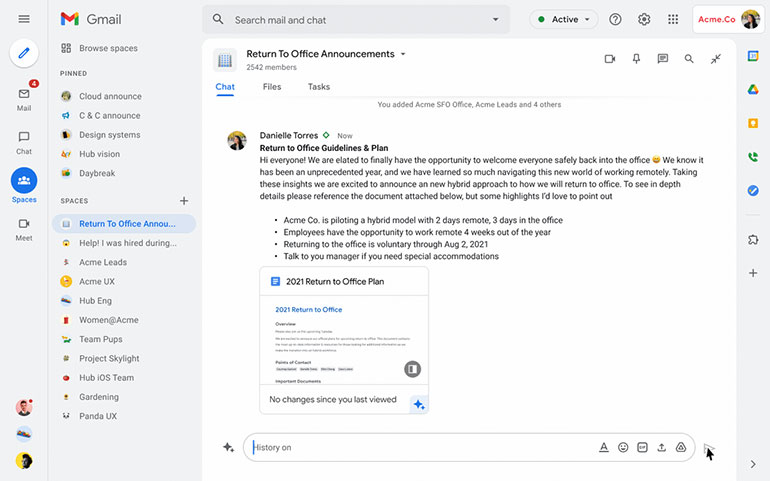
Task: Open Settings gear icon
Action: 644,19
